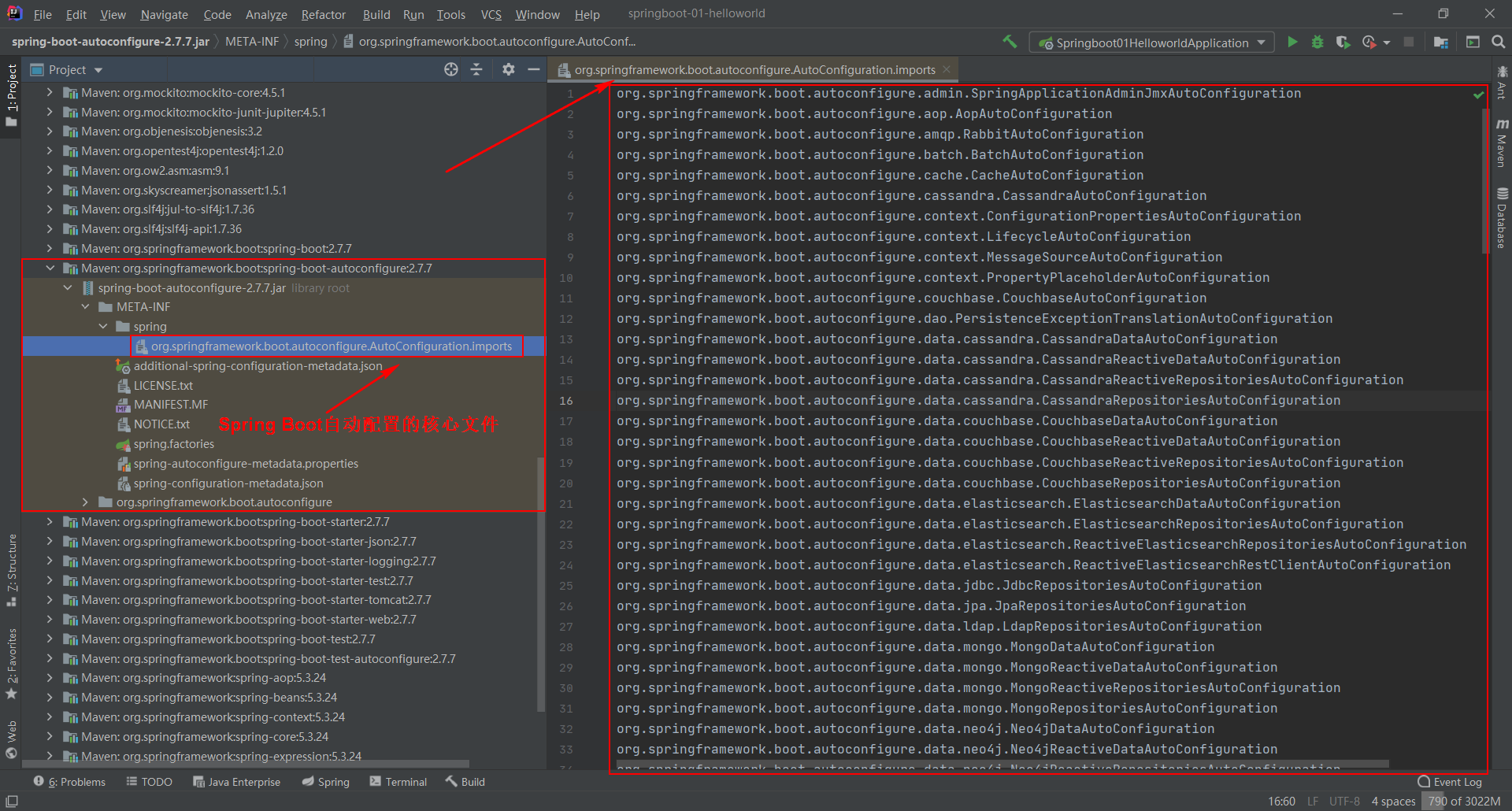Expand the spring-boot-starter-web:2.7.7 Maven library
Screen dimensions: 1512x811
(50, 620)
